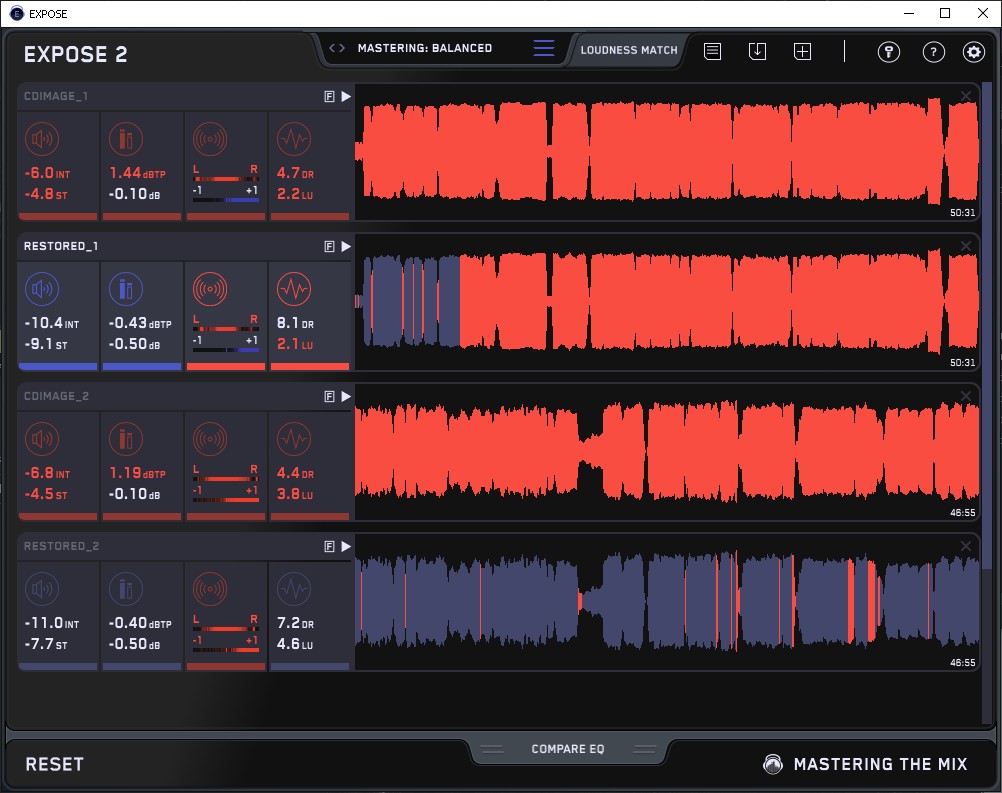
Task: Click the peaks icon for CDIMAGE_2
Action: pos(126,439)
